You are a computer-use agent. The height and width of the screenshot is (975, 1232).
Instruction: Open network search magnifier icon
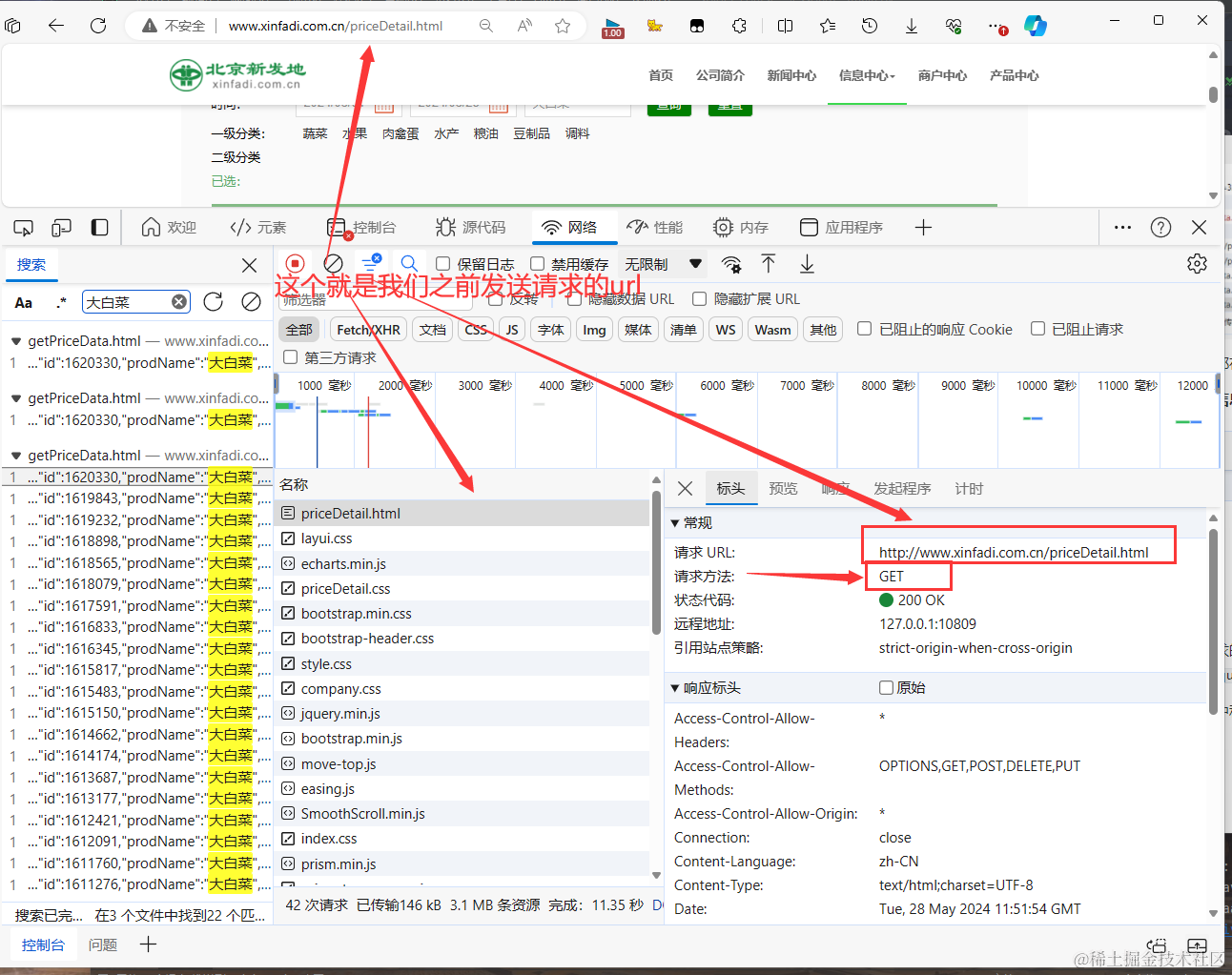[409, 263]
